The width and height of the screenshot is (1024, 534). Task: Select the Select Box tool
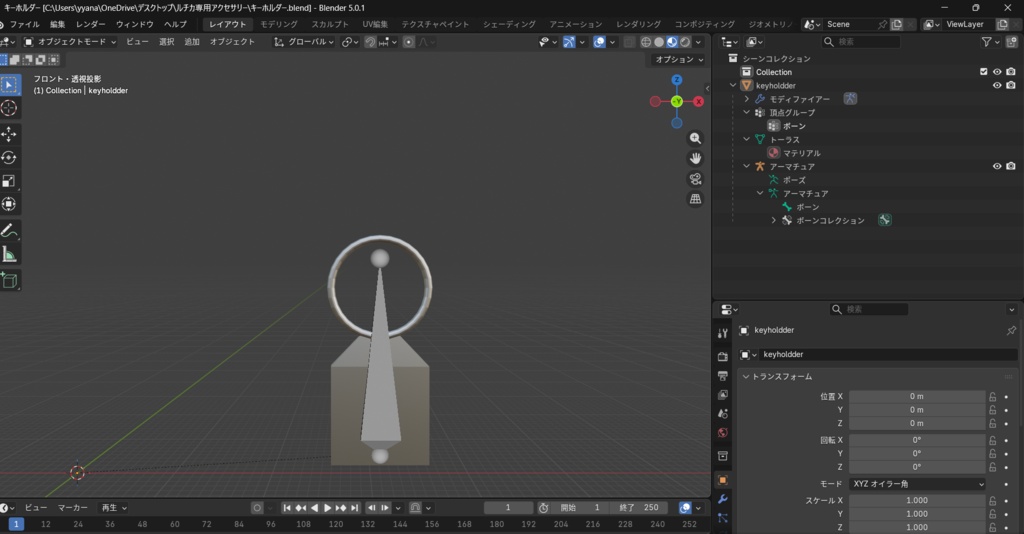9,85
